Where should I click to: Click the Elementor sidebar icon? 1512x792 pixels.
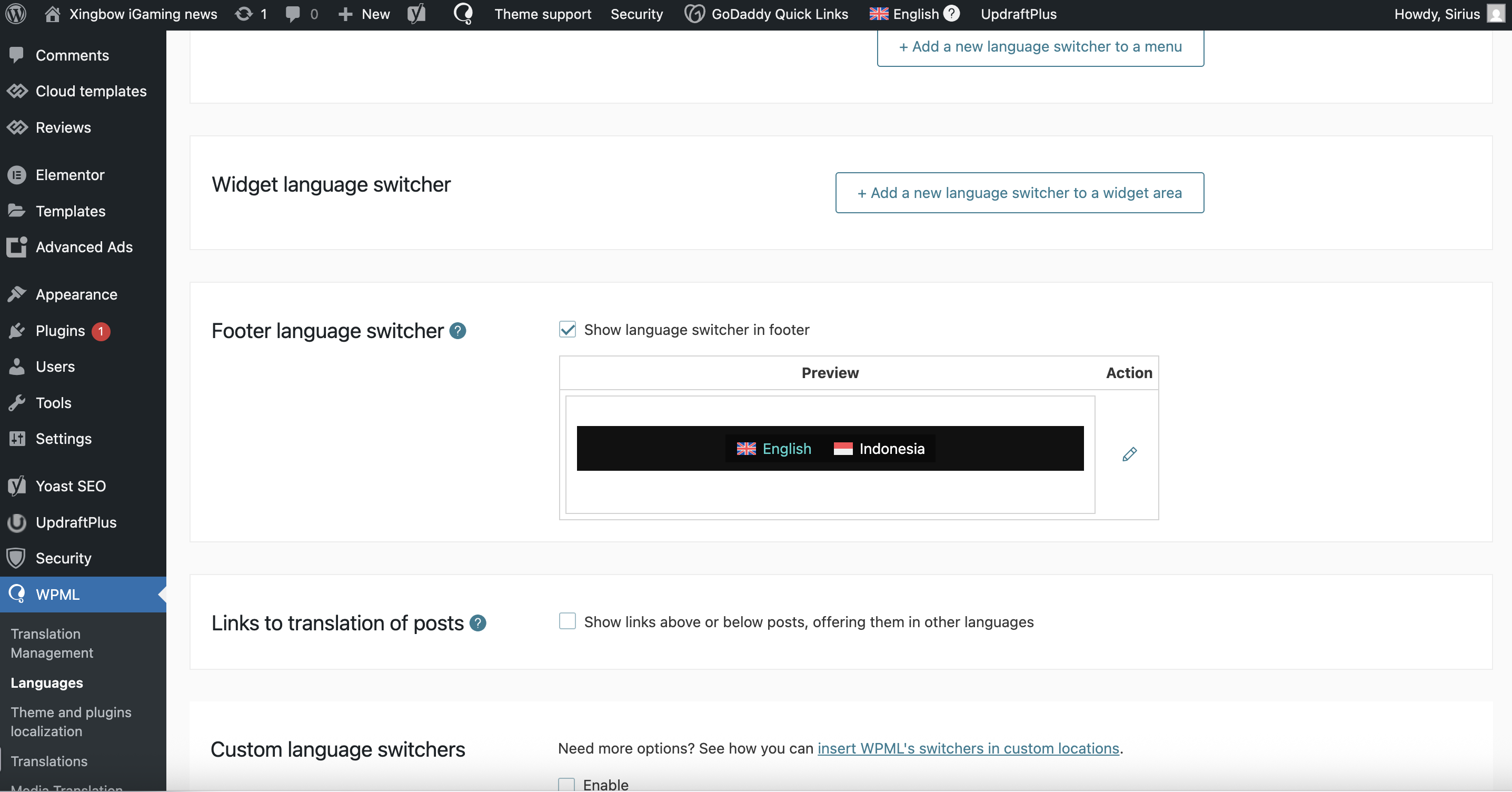(x=17, y=175)
